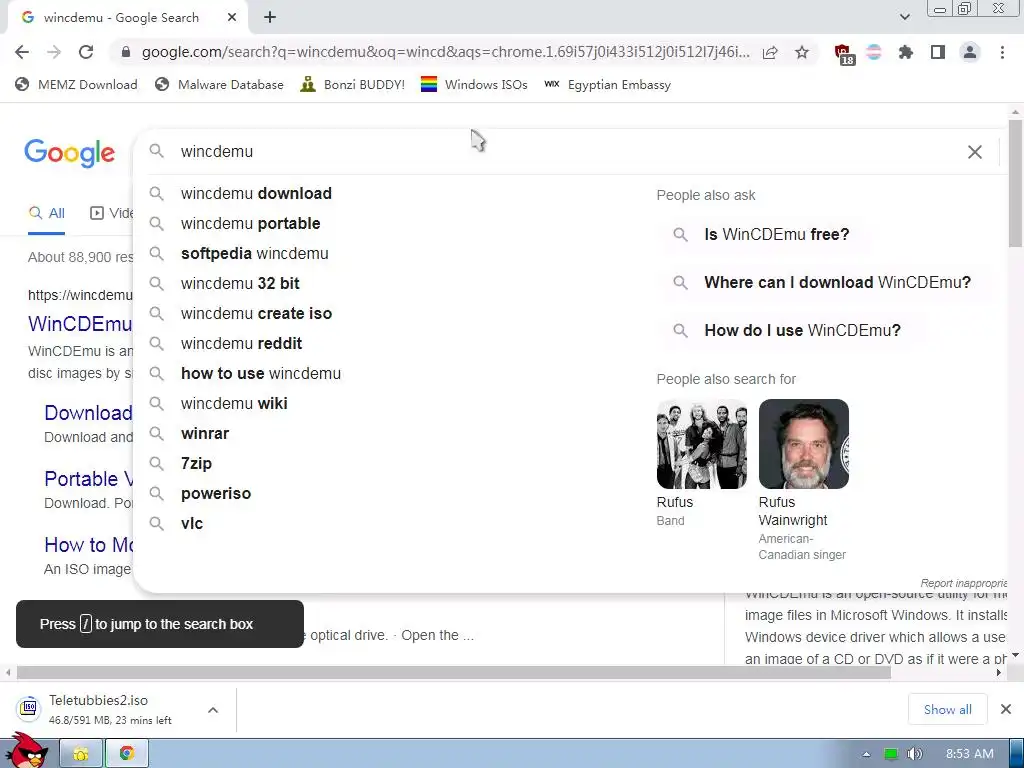Open Start menu Angry Birds icon
Viewport: 1024px width, 768px height.
tap(26, 751)
